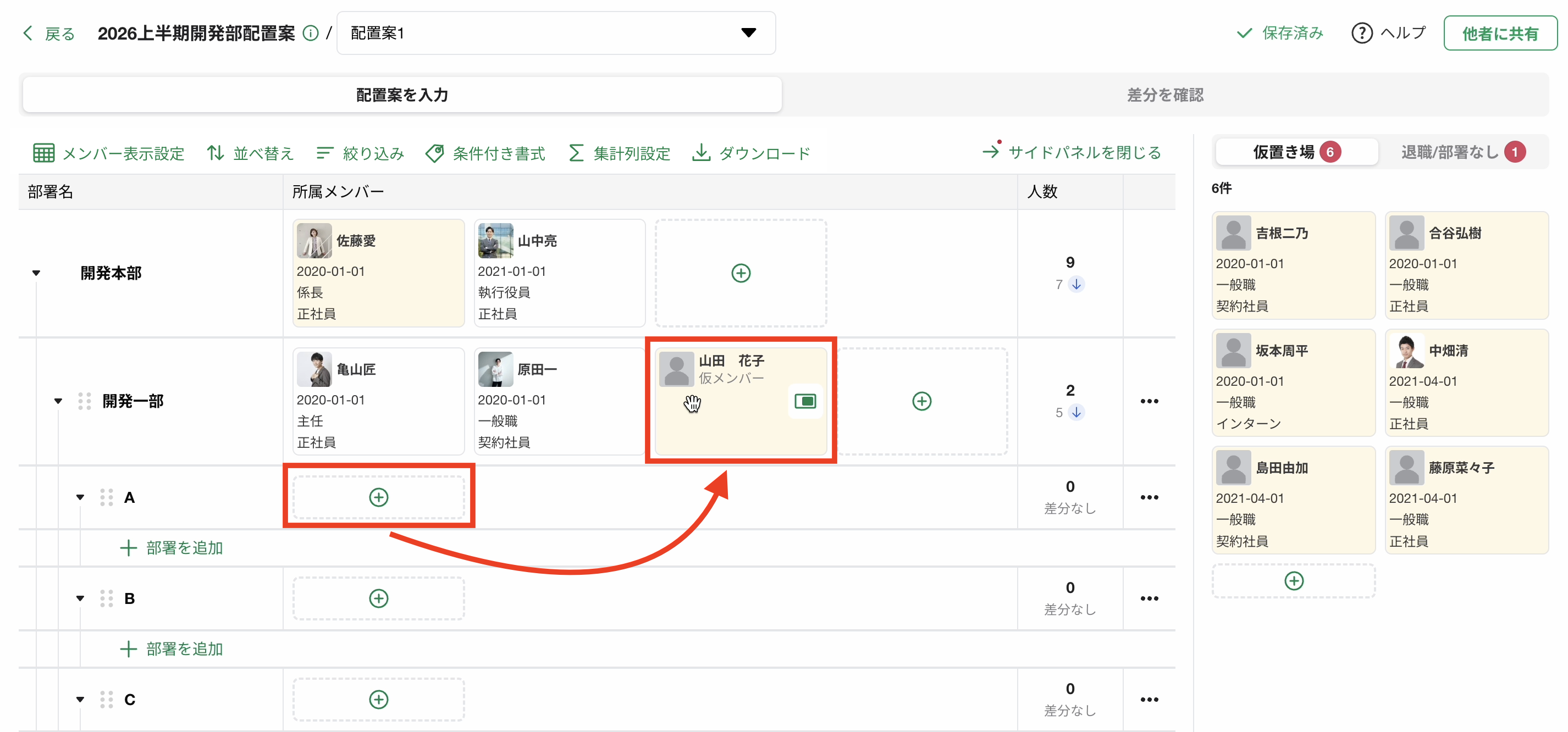Open the 配置案1 plan dropdown

[x=749, y=33]
